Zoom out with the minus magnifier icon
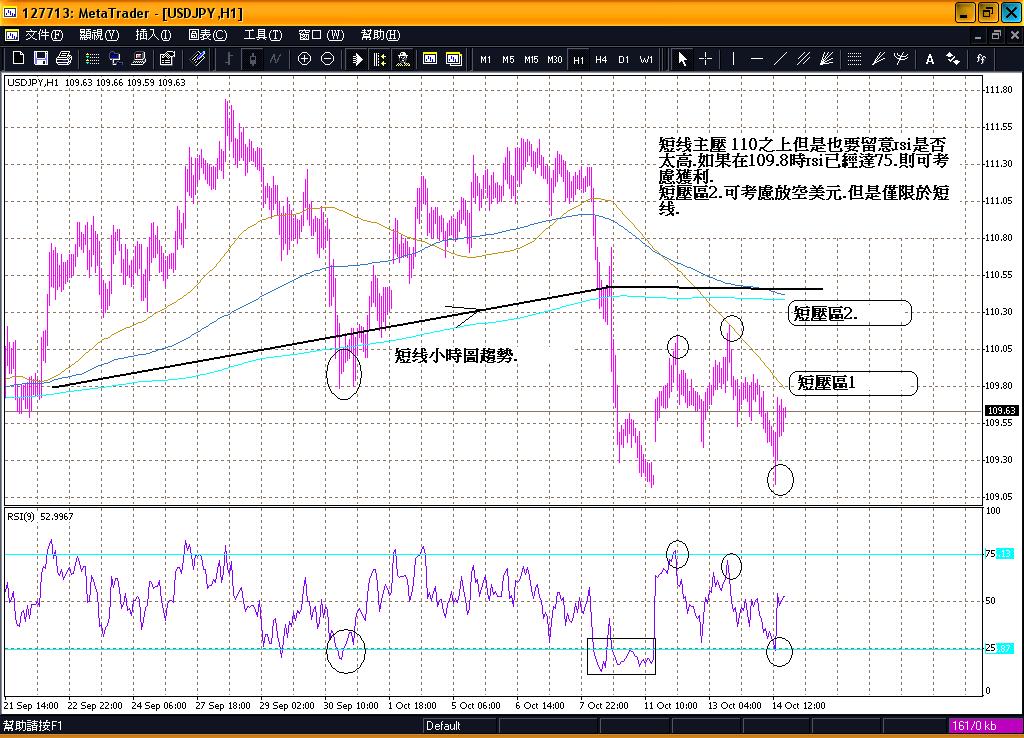Image resolution: width=1024 pixels, height=738 pixels. click(327, 59)
